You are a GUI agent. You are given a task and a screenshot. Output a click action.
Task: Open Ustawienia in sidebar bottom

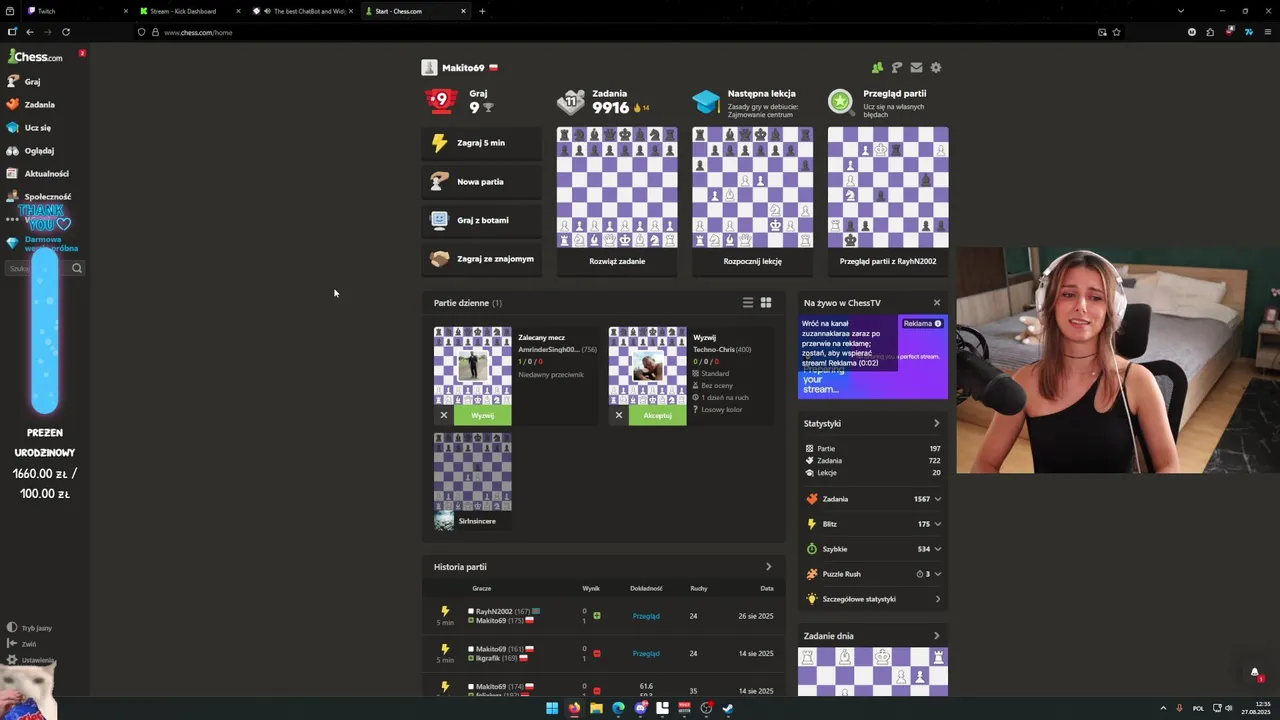click(31, 660)
